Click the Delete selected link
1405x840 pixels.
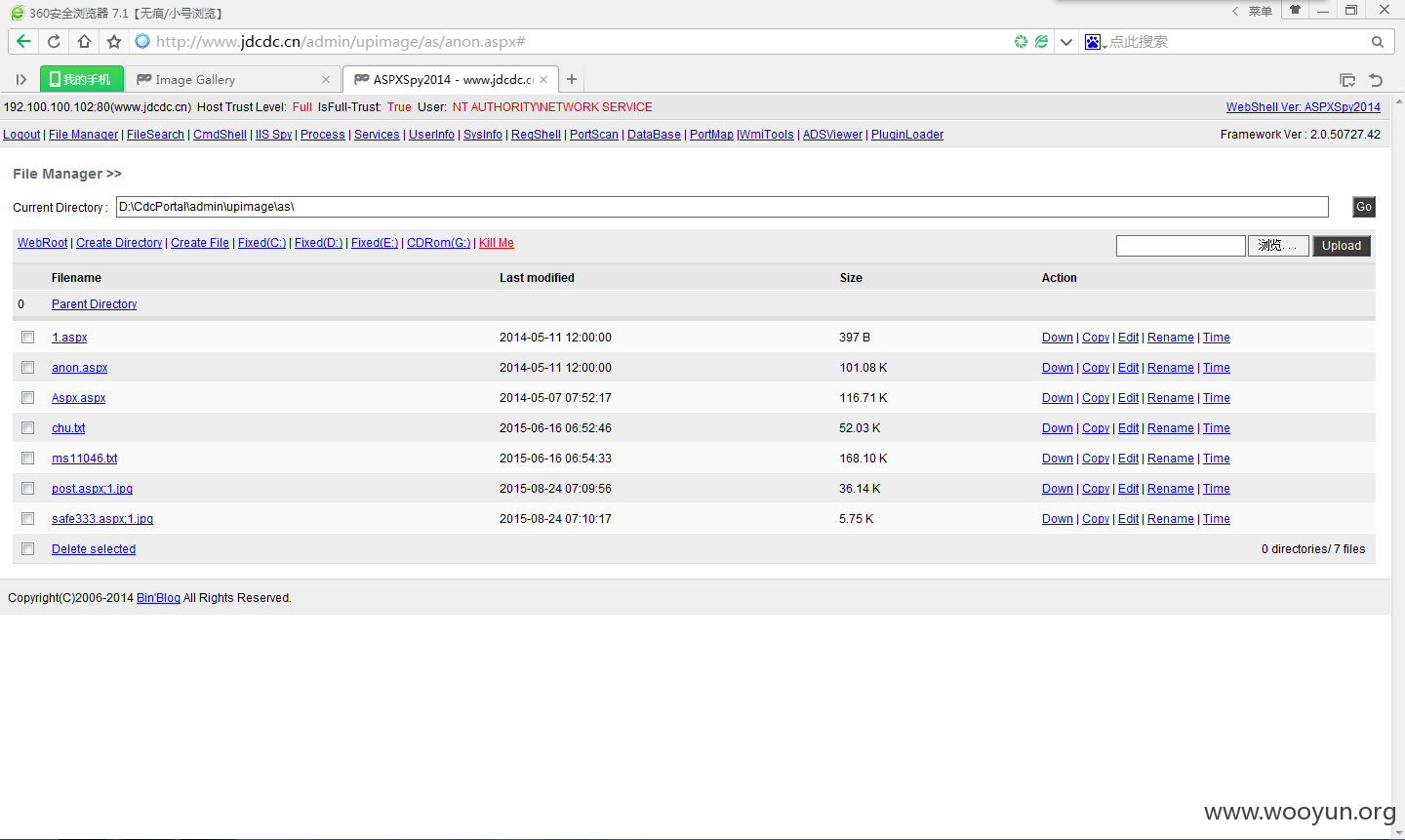point(94,549)
